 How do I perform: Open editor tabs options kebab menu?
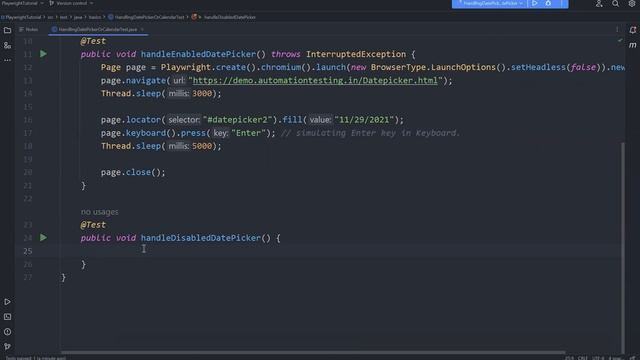click(617, 29)
